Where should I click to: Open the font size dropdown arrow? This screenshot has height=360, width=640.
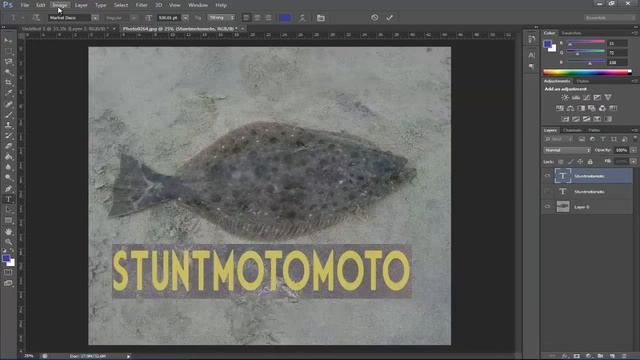tap(185, 18)
